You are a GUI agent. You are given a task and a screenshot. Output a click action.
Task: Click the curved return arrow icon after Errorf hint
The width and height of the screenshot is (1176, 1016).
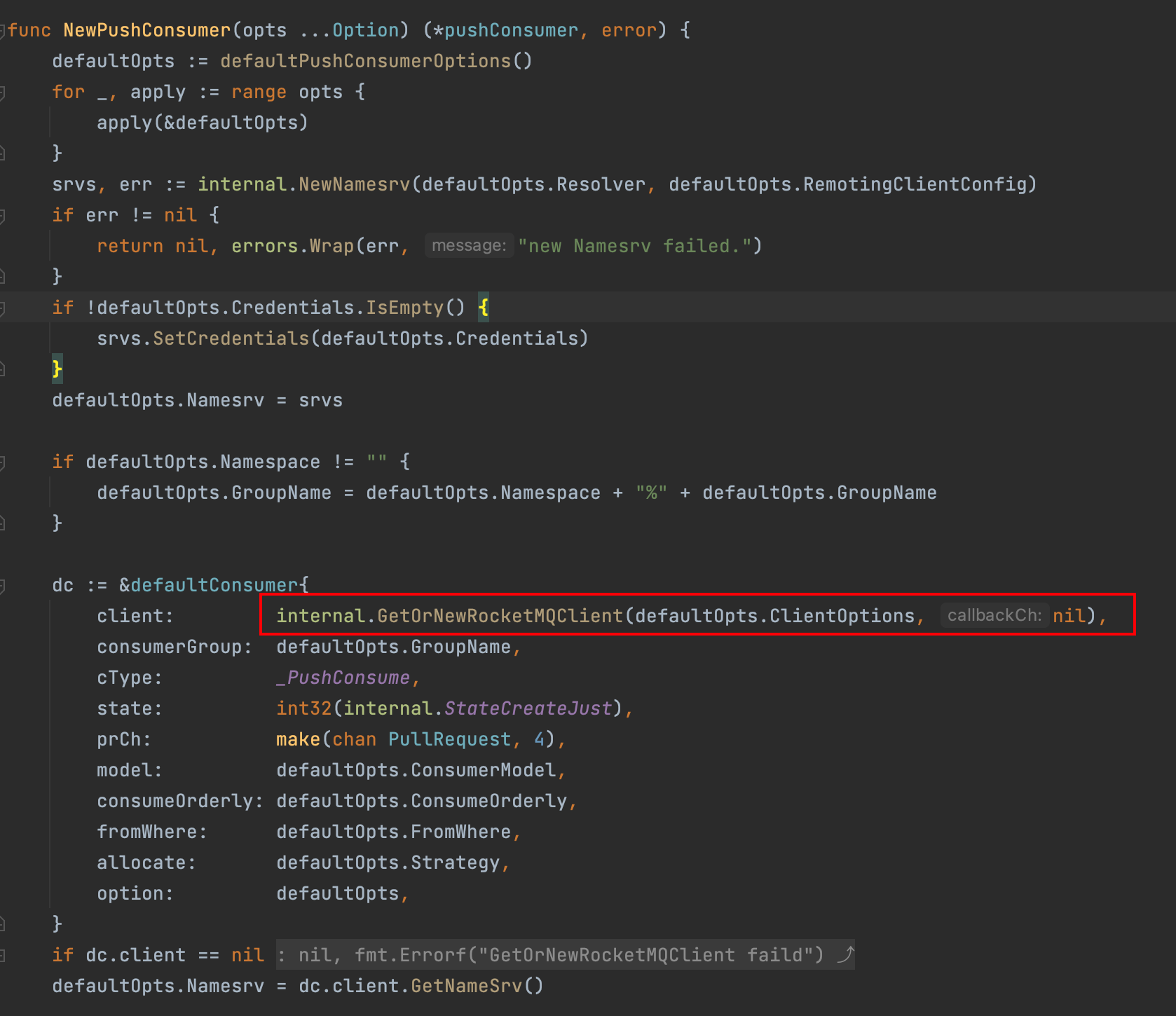coord(845,954)
